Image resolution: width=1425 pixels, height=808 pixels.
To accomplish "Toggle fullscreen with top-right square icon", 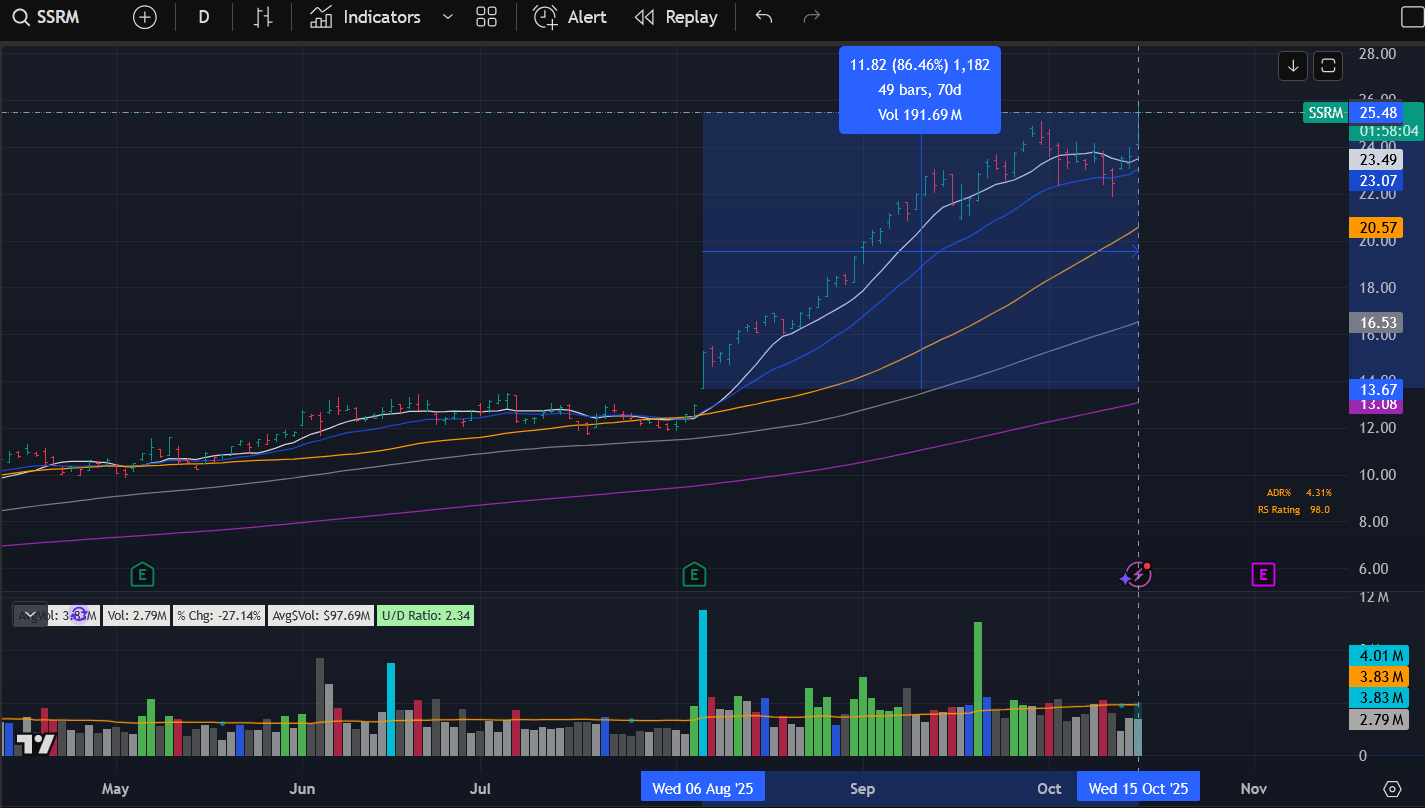I will (x=1406, y=17).
